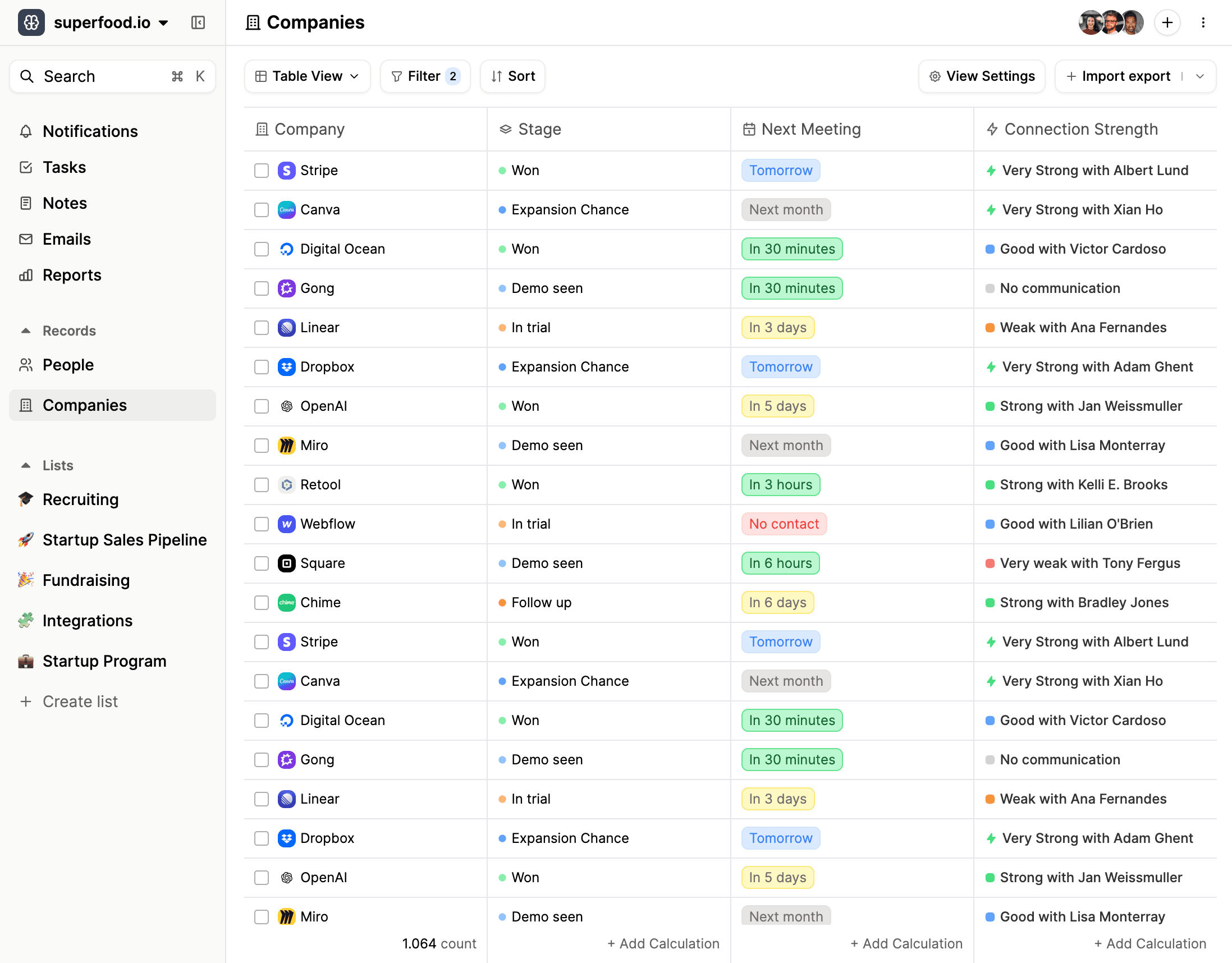Screen dimensions: 1232x963
Task: Click the Tasks checkmark icon
Action: 26,168
